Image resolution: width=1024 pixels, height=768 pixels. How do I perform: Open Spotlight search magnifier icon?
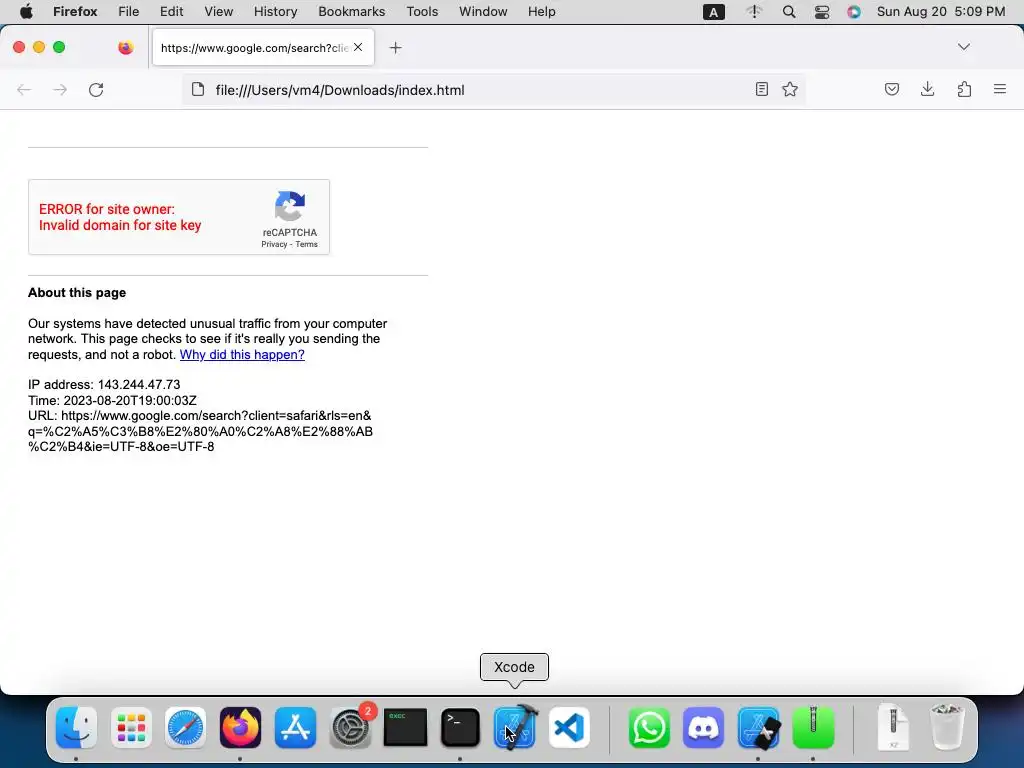tap(789, 12)
